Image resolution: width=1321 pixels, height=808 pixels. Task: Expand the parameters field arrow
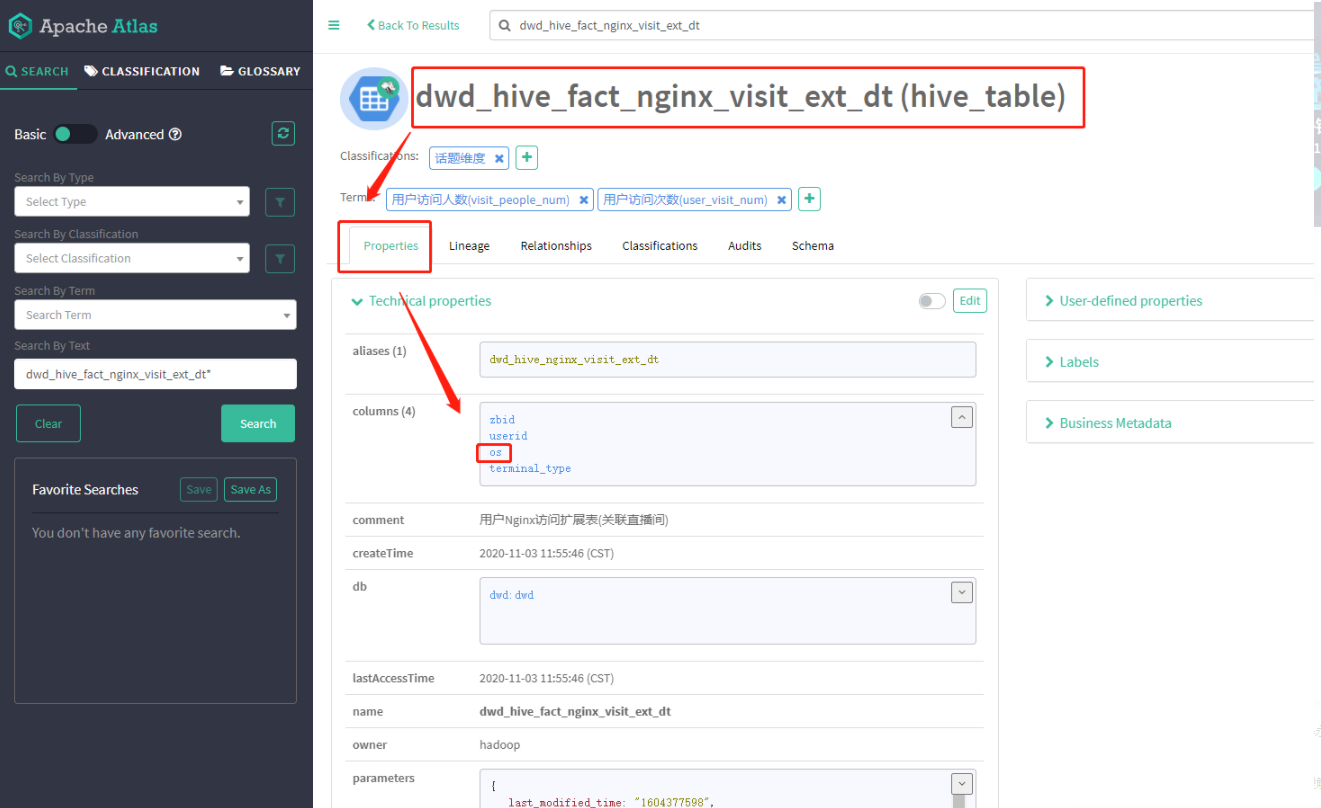(962, 784)
